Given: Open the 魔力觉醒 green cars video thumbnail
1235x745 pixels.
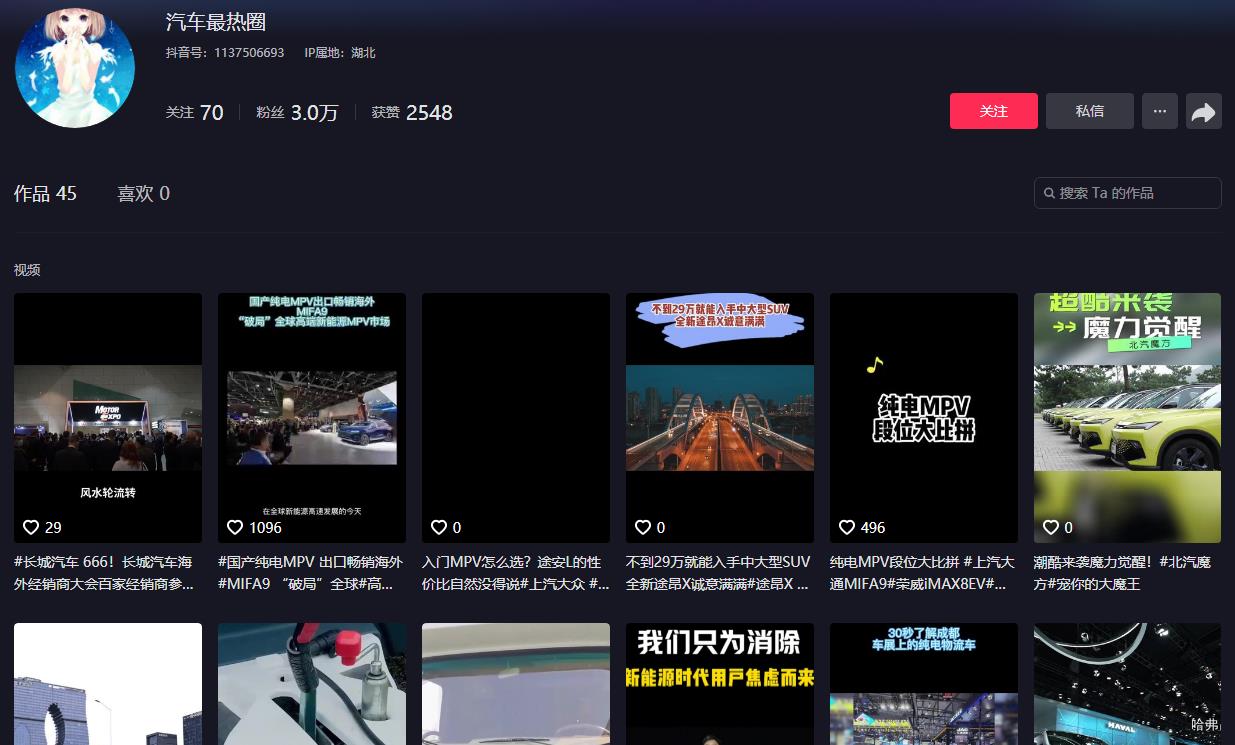Looking at the screenshot, I should pos(1127,418).
